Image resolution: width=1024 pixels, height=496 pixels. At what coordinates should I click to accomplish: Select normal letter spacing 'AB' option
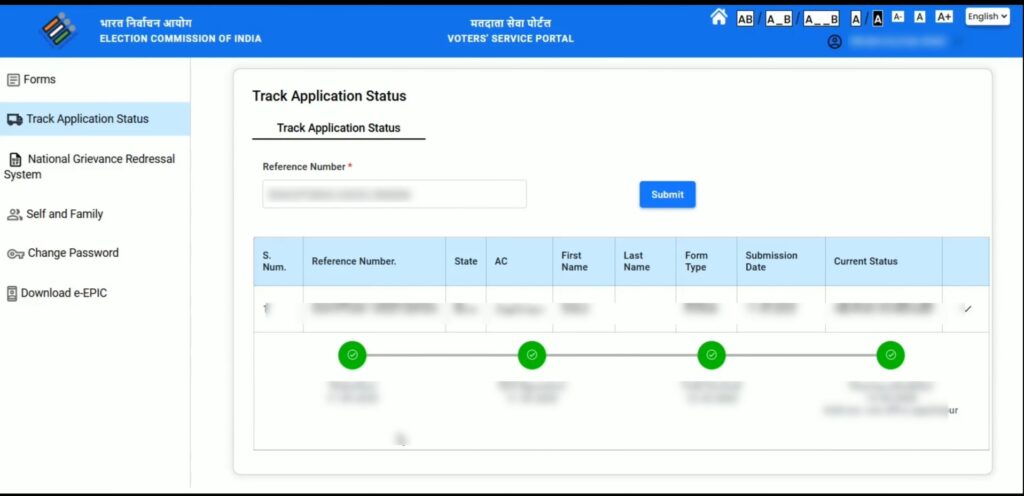coord(745,18)
